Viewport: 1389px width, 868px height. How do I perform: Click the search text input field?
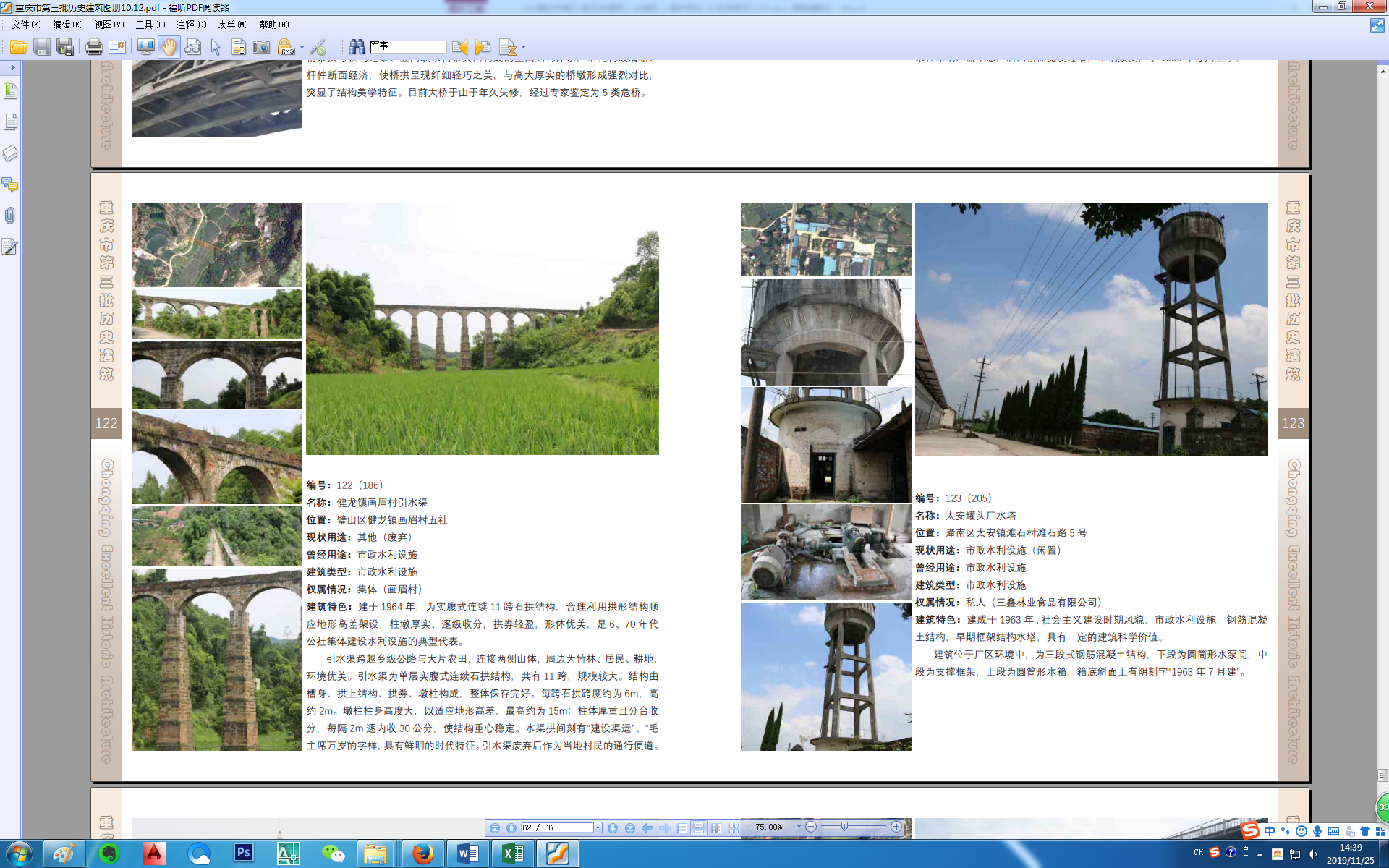click(408, 46)
